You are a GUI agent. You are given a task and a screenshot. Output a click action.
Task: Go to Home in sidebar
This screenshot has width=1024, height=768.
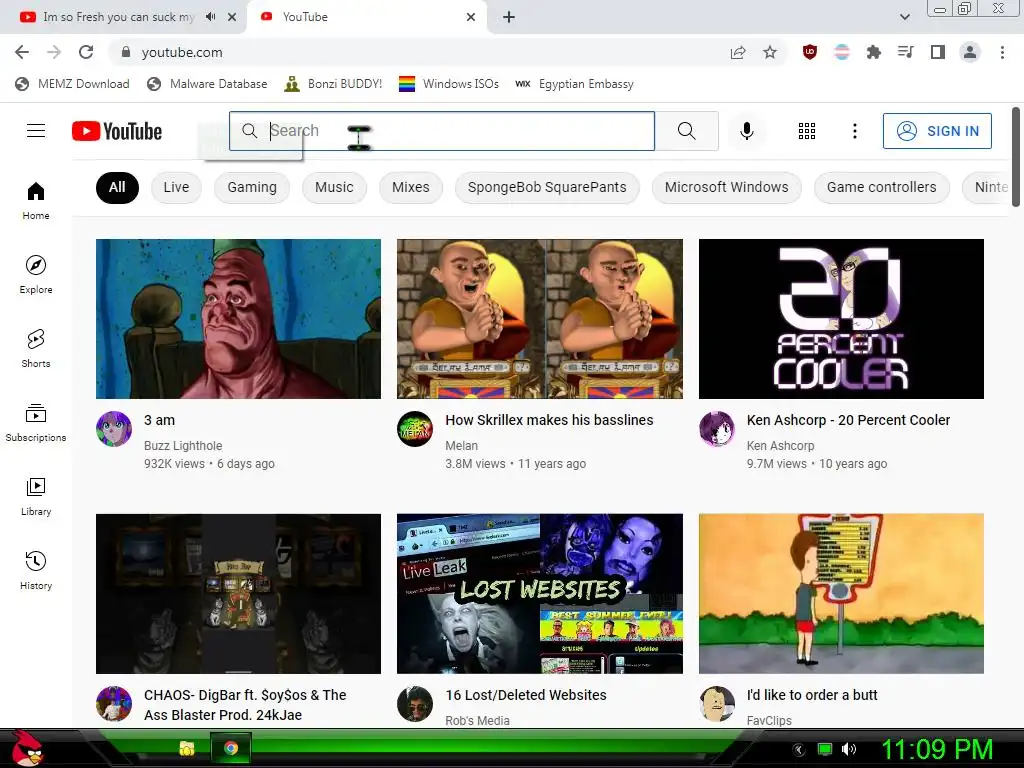click(x=36, y=201)
